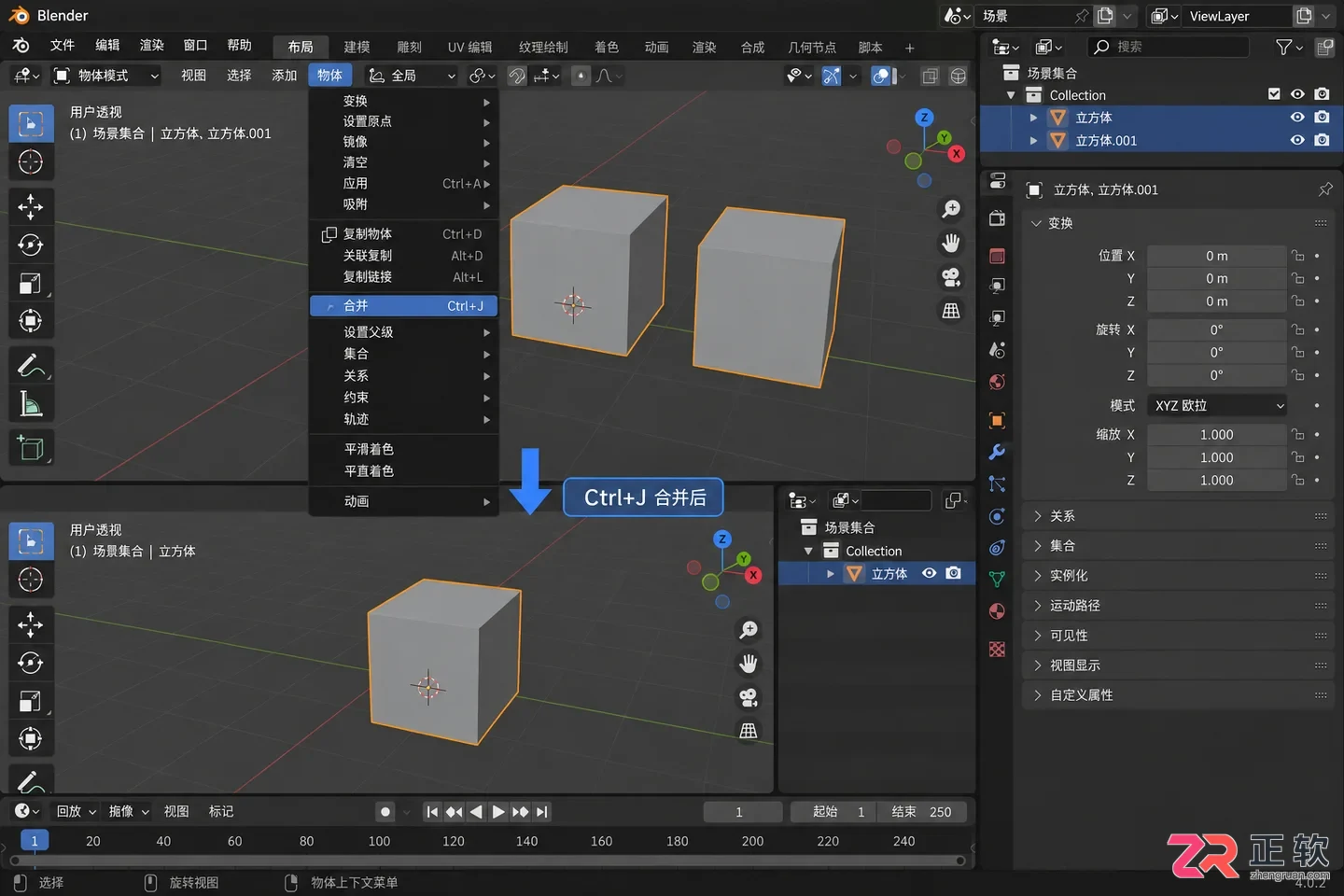Select the Cursor tool in upper viewport
The width and height of the screenshot is (1344, 896).
coord(31,162)
